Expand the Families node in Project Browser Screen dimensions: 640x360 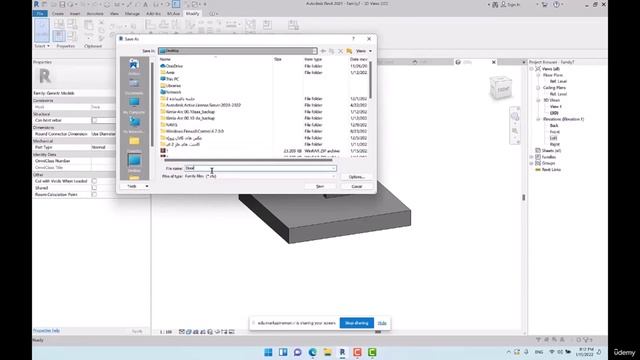pos(532,157)
